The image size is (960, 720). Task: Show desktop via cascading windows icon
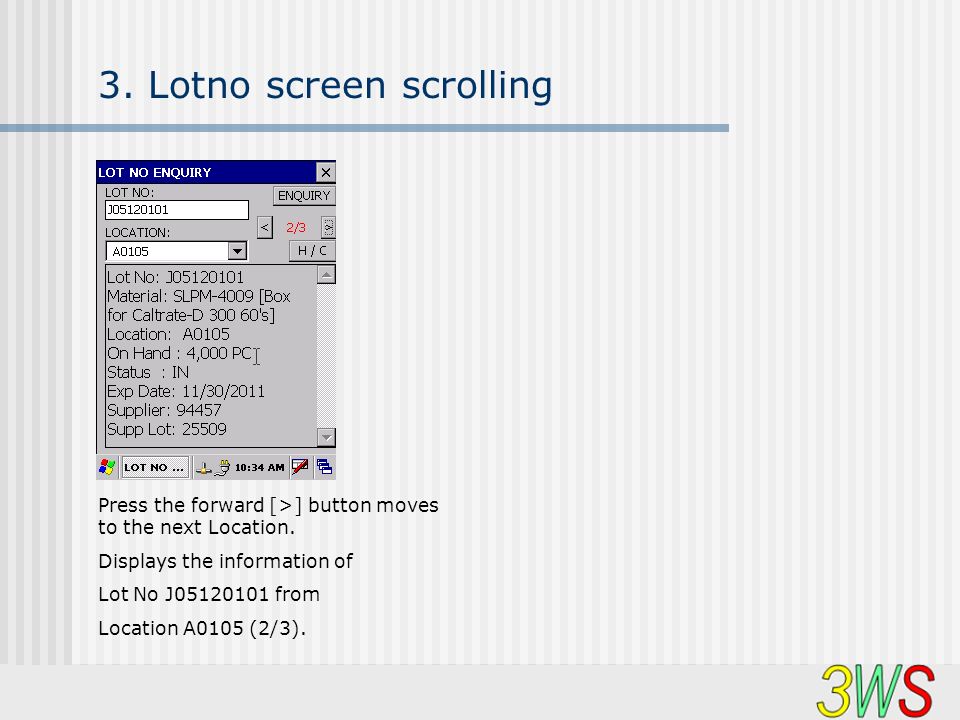(x=324, y=467)
